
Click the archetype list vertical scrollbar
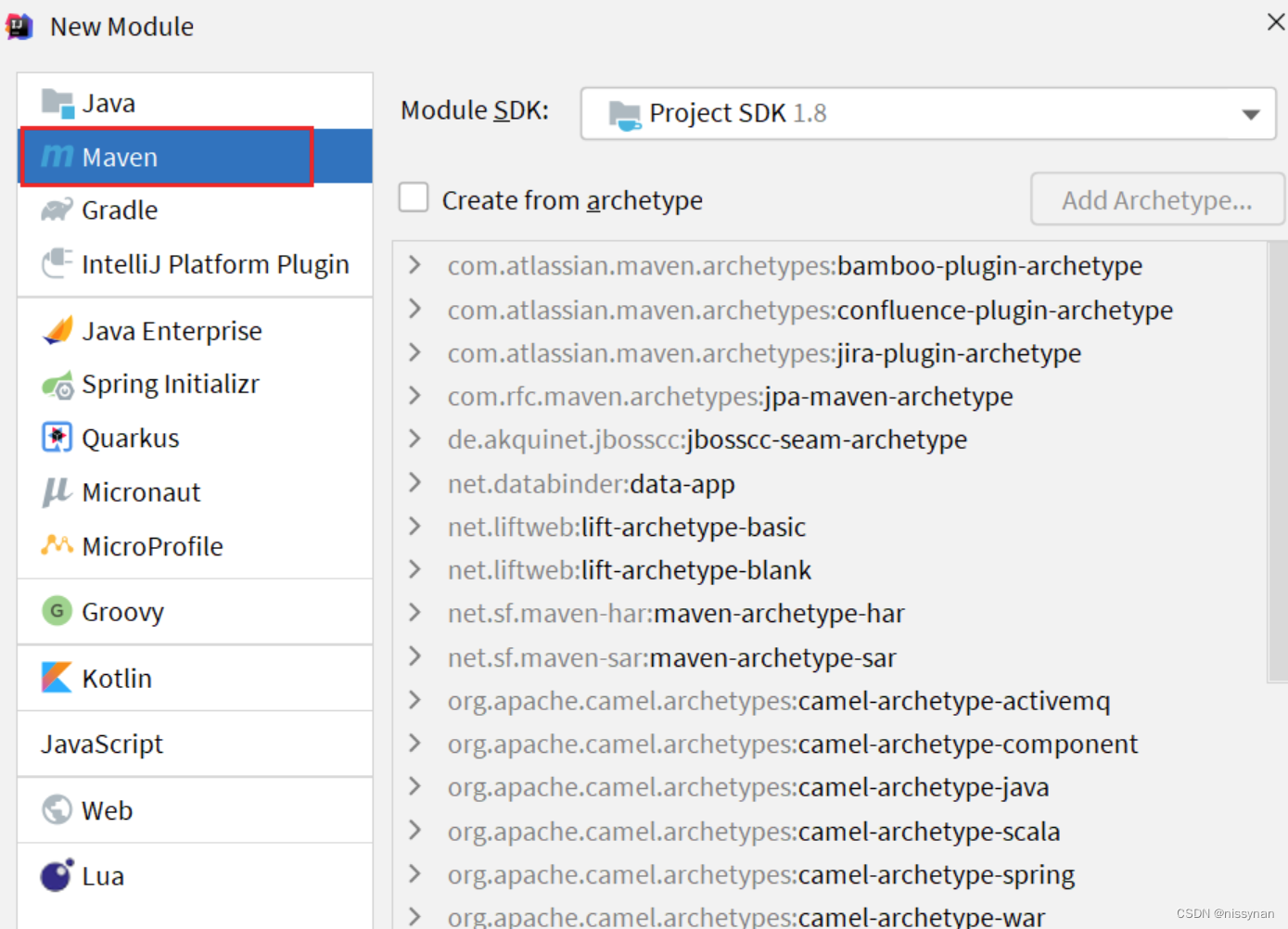1276,464
